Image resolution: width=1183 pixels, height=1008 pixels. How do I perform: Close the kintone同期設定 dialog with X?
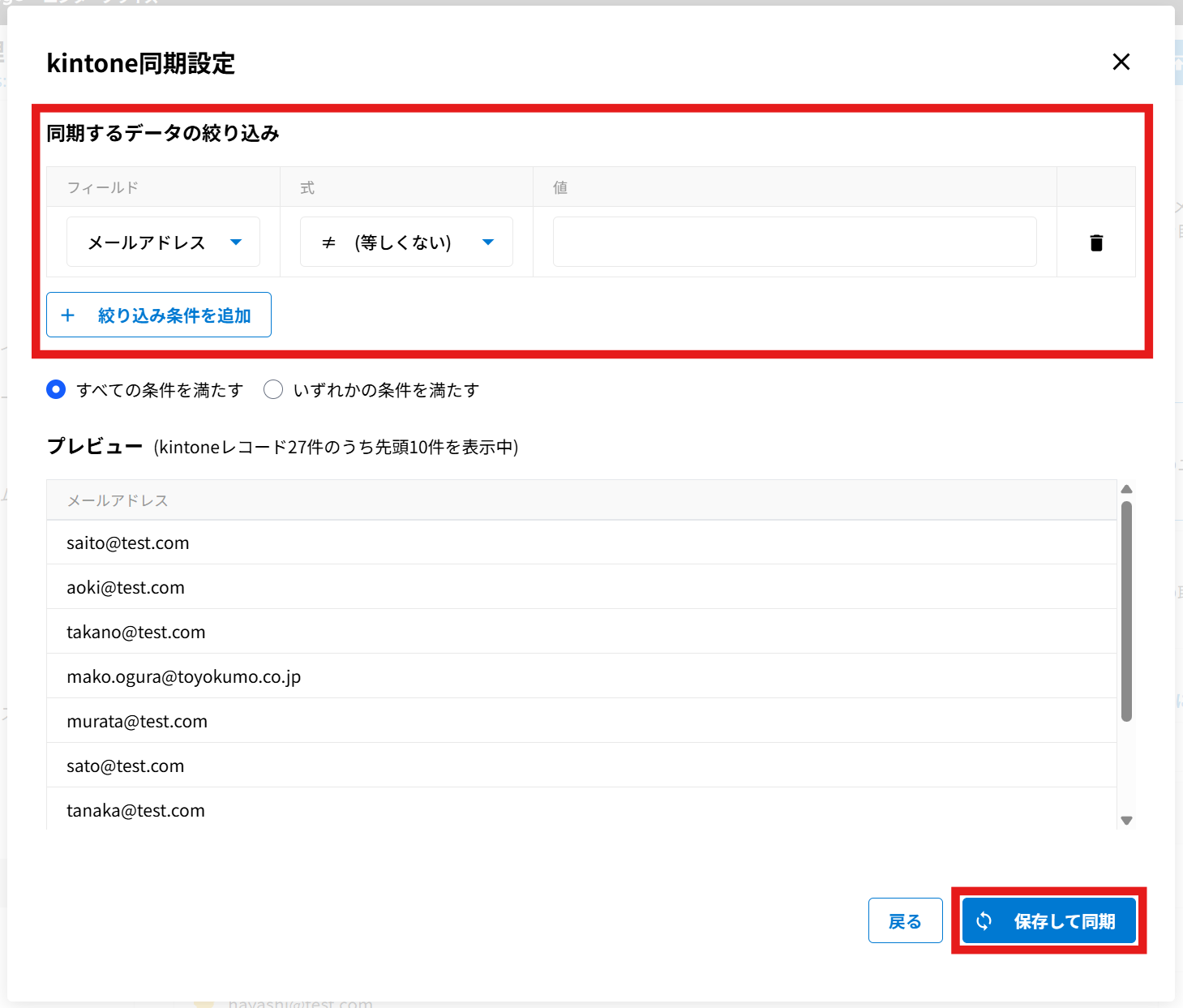pos(1121,62)
